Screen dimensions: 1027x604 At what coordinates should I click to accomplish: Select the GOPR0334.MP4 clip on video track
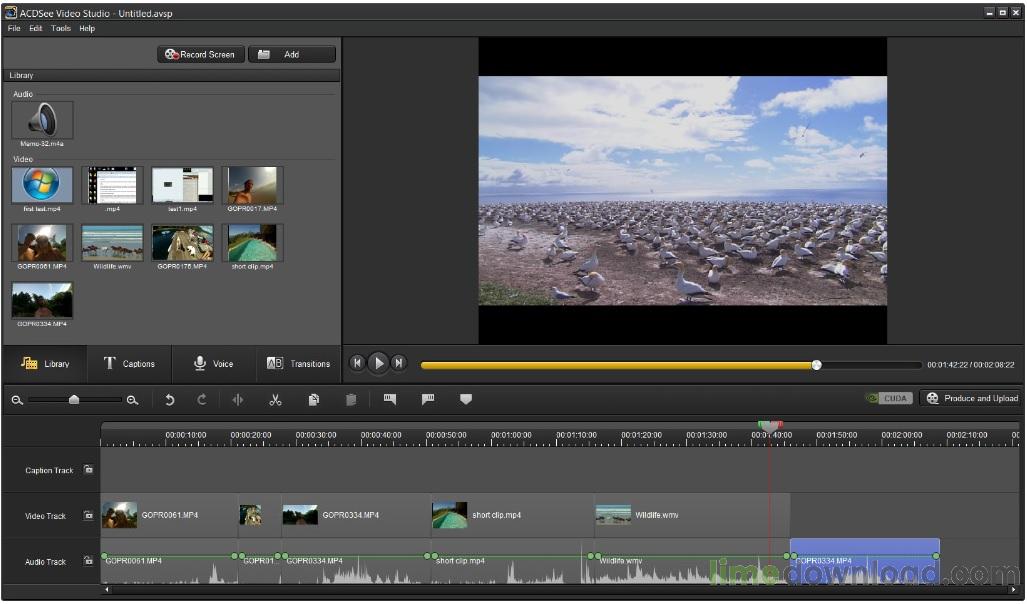tap(356, 516)
